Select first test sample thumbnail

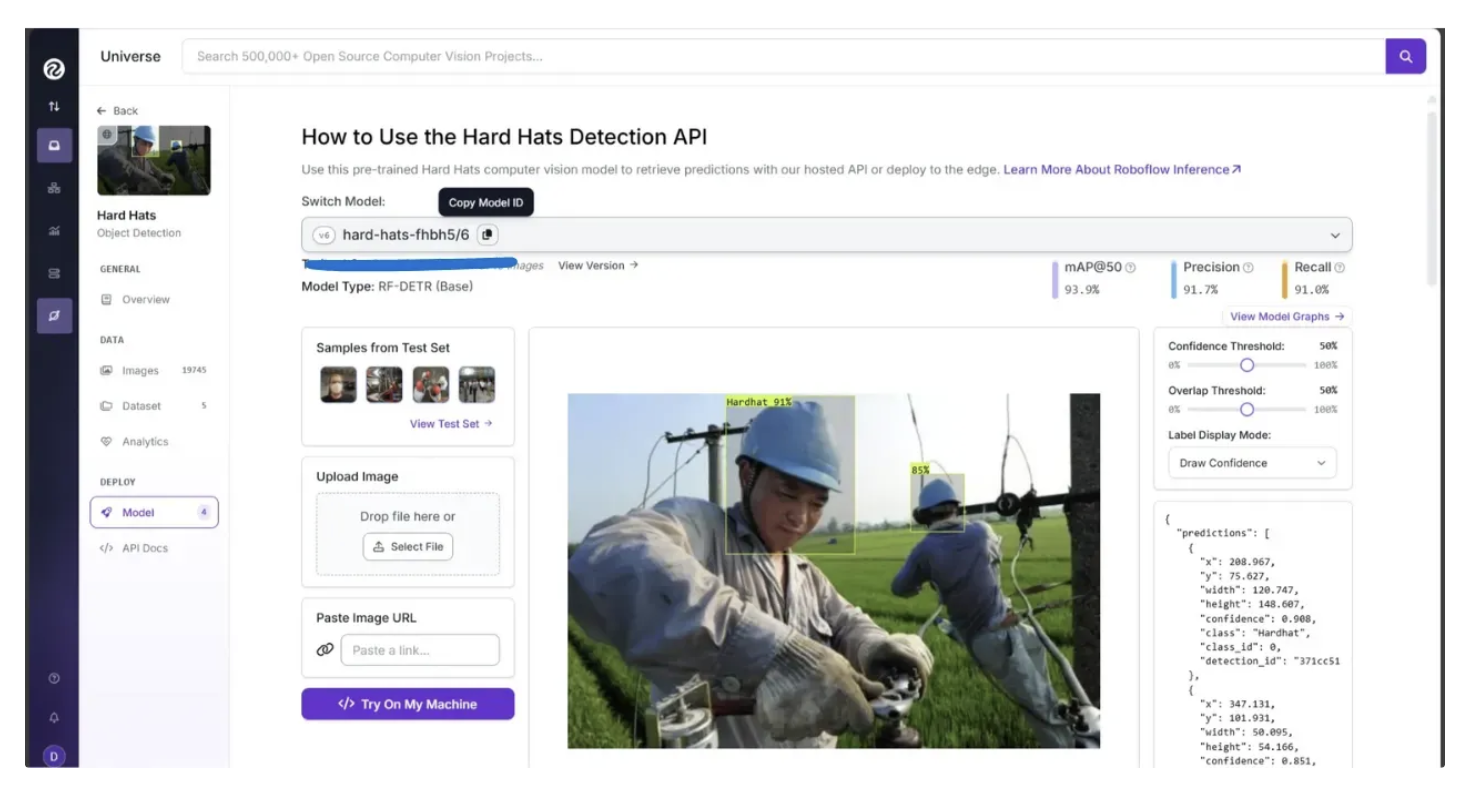tap(338, 385)
